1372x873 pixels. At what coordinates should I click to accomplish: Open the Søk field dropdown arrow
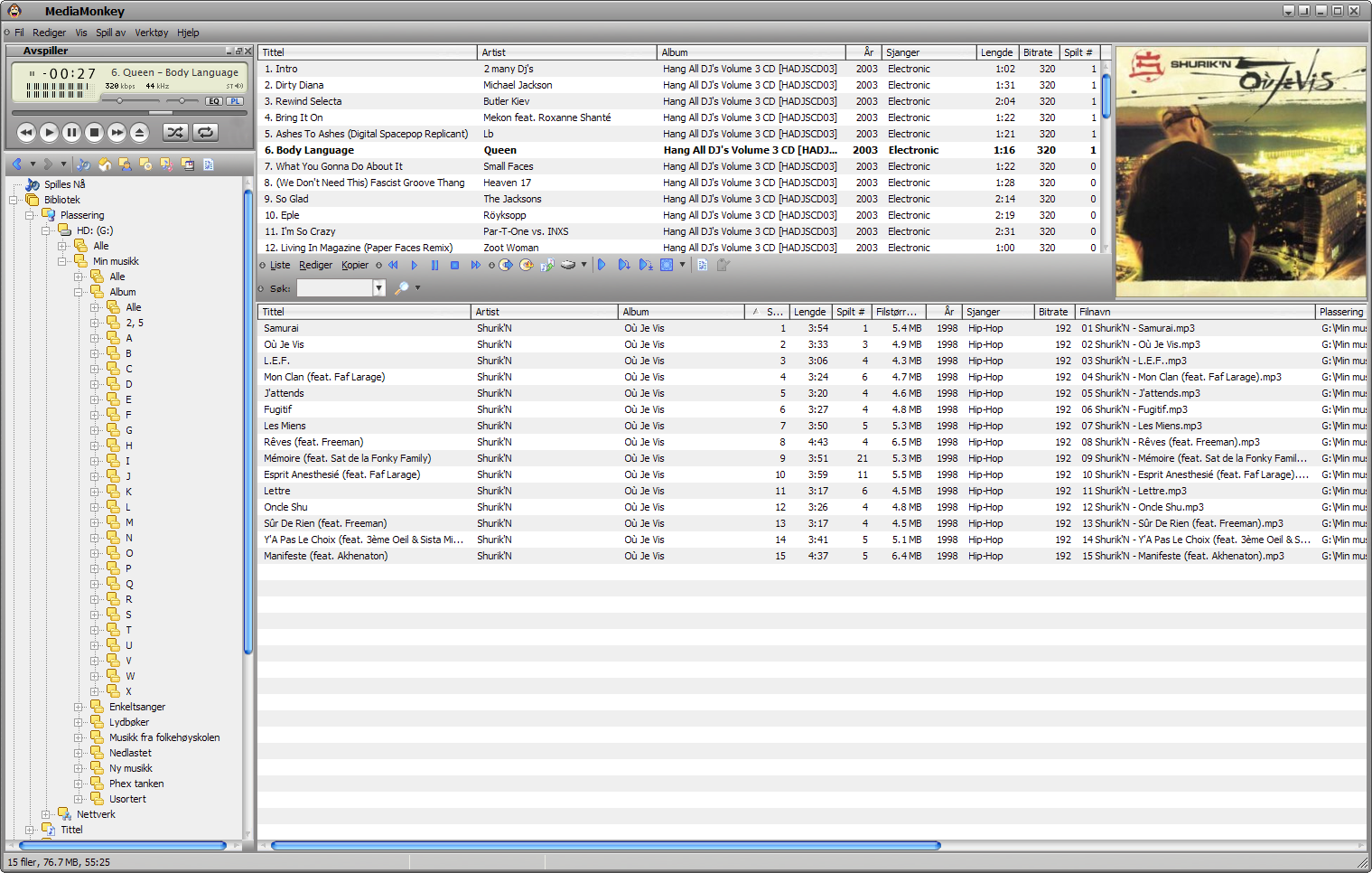(379, 288)
